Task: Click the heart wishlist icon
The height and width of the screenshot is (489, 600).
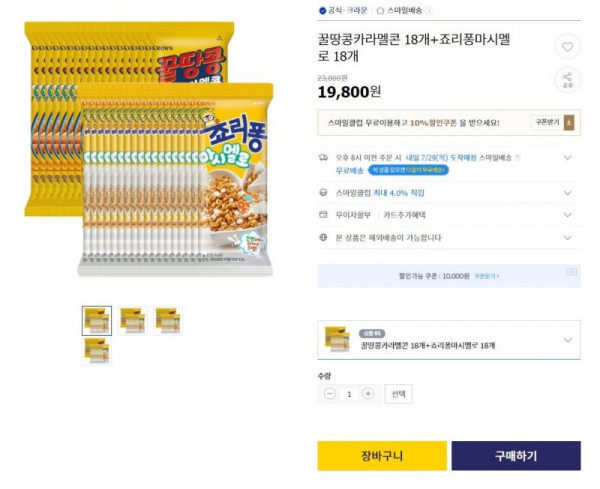Action: coord(567,47)
